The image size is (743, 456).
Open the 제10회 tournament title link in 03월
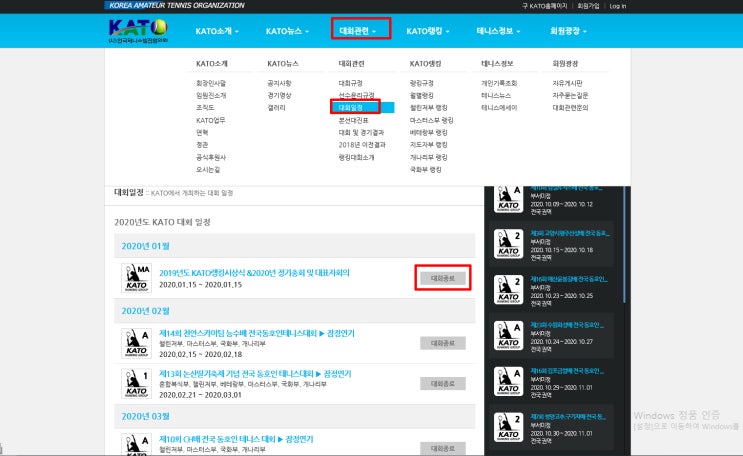click(236, 439)
